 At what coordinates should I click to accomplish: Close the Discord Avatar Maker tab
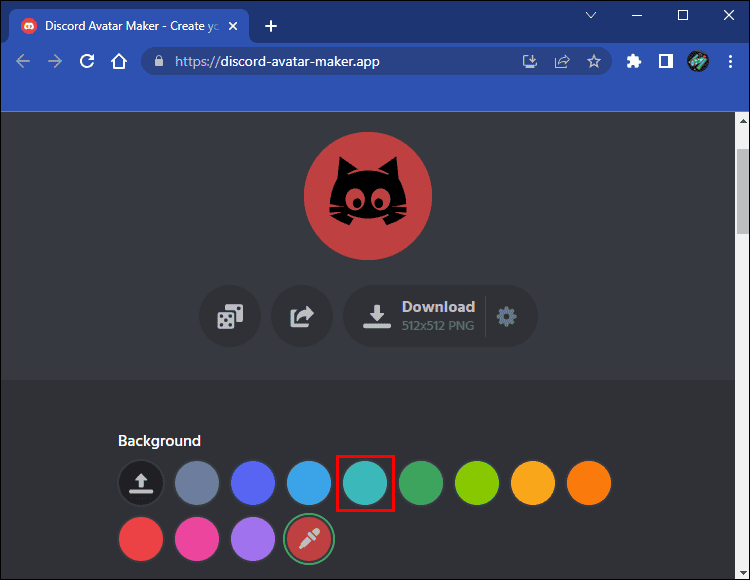point(233,26)
